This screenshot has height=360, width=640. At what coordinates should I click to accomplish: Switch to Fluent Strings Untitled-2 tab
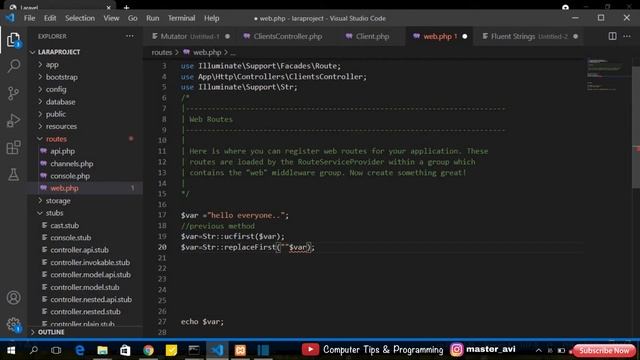(x=530, y=36)
